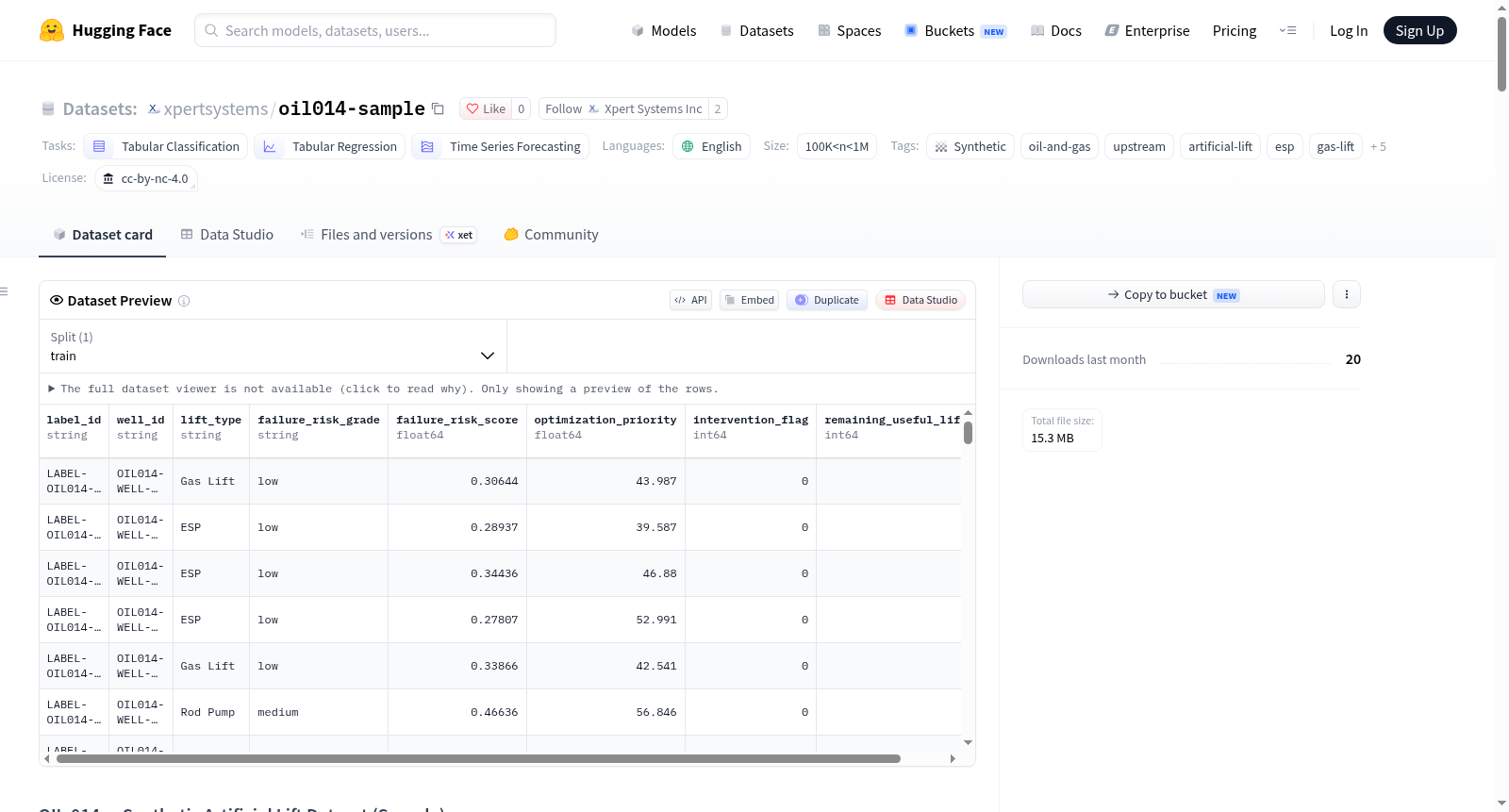Click the Duplicate dataset button
Screen dimensions: 1509x812
[827, 300]
